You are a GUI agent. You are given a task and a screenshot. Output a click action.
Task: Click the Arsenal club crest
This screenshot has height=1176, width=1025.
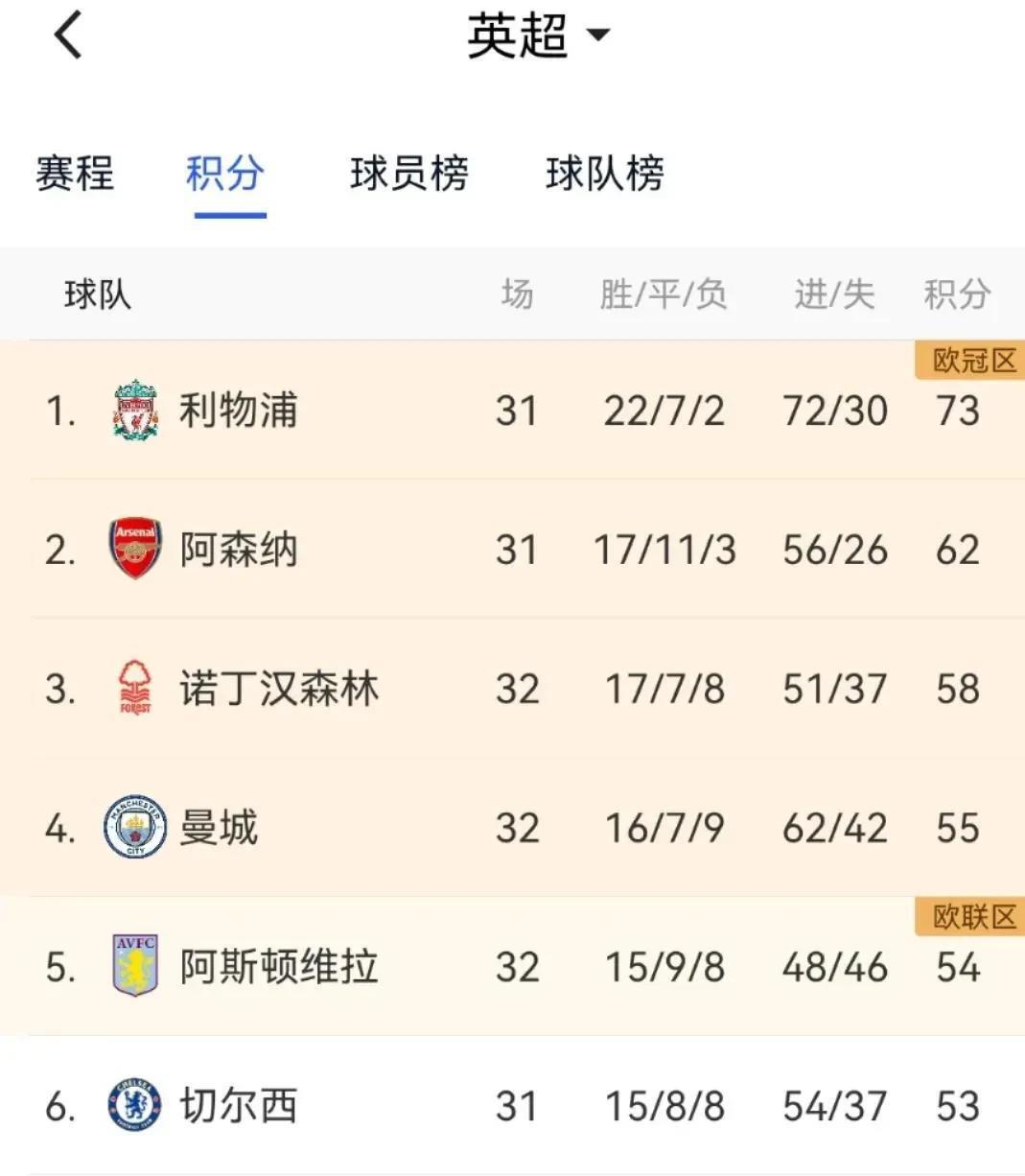tap(135, 550)
